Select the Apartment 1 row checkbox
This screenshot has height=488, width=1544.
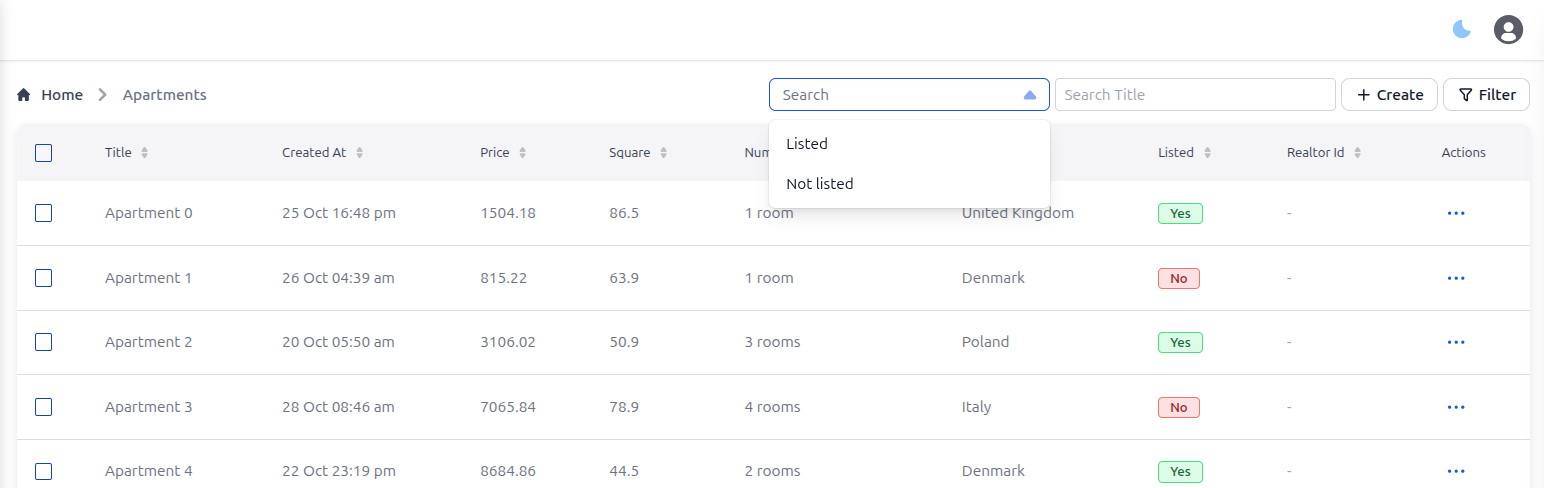(x=44, y=278)
